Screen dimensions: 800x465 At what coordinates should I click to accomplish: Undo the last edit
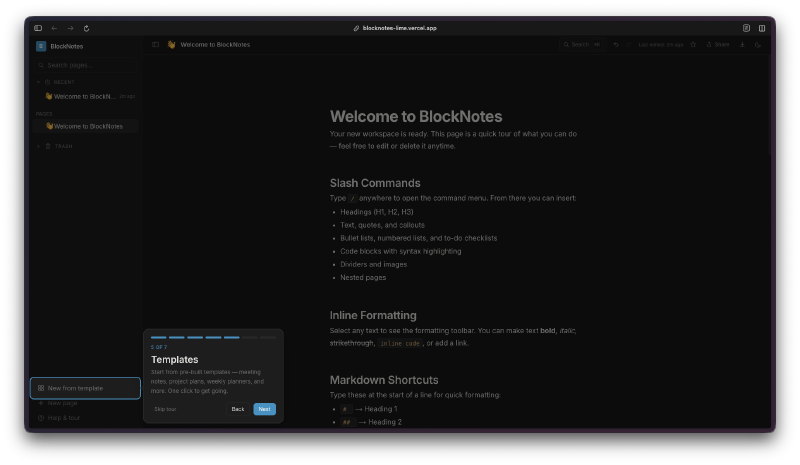tap(616, 44)
